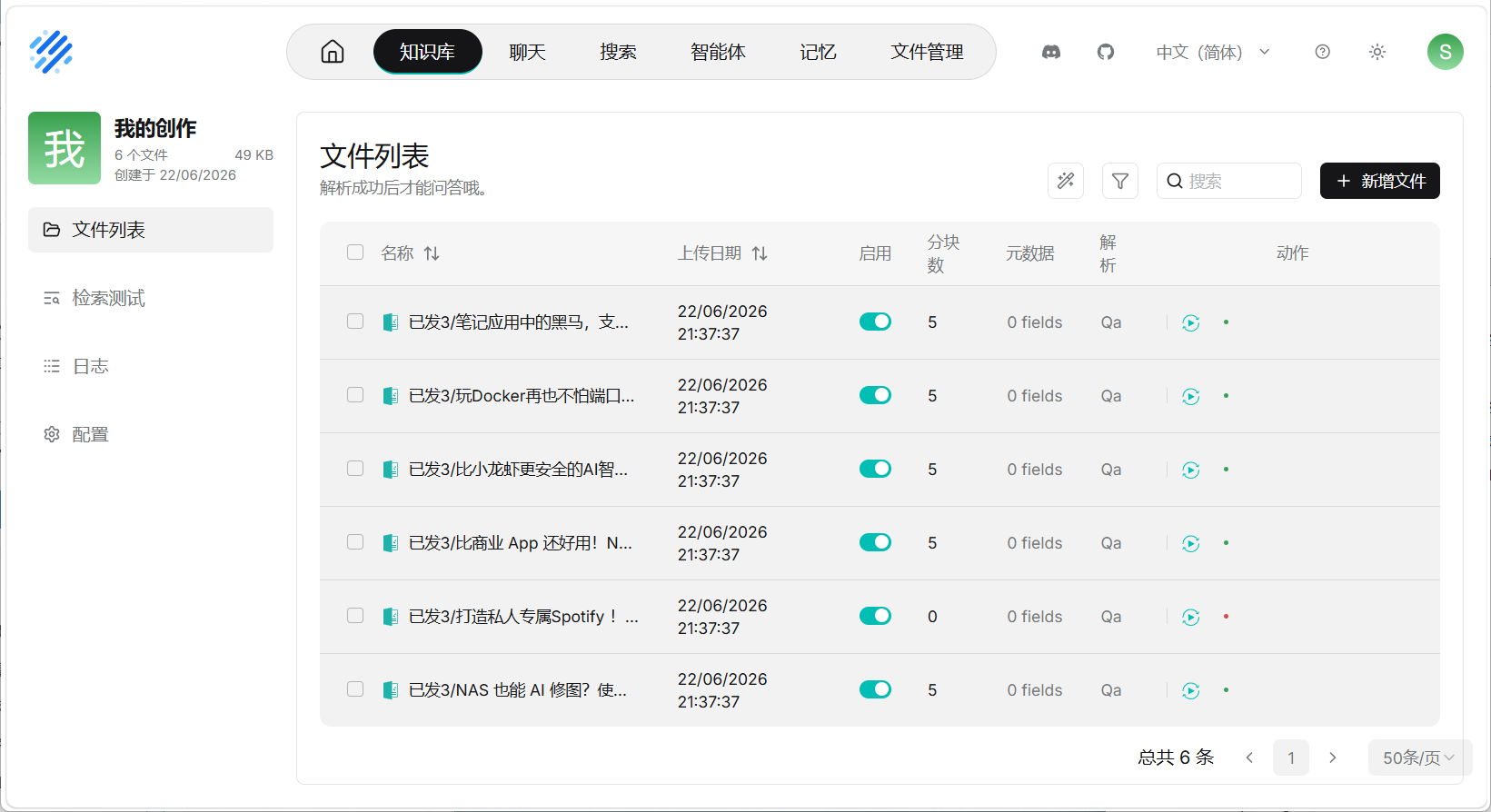
Task: Select all files header checkbox
Action: coord(355,253)
